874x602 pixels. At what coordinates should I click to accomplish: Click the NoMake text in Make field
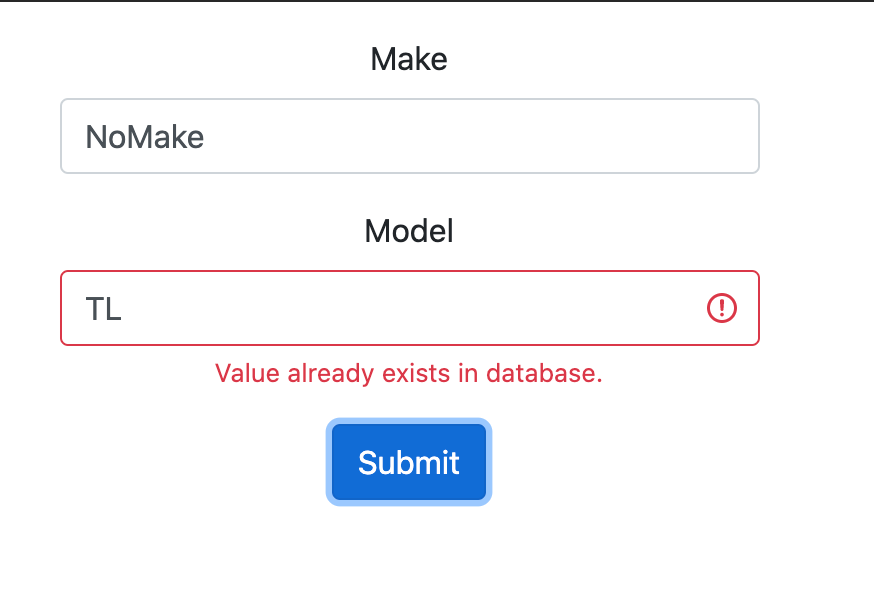pyautogui.click(x=145, y=137)
